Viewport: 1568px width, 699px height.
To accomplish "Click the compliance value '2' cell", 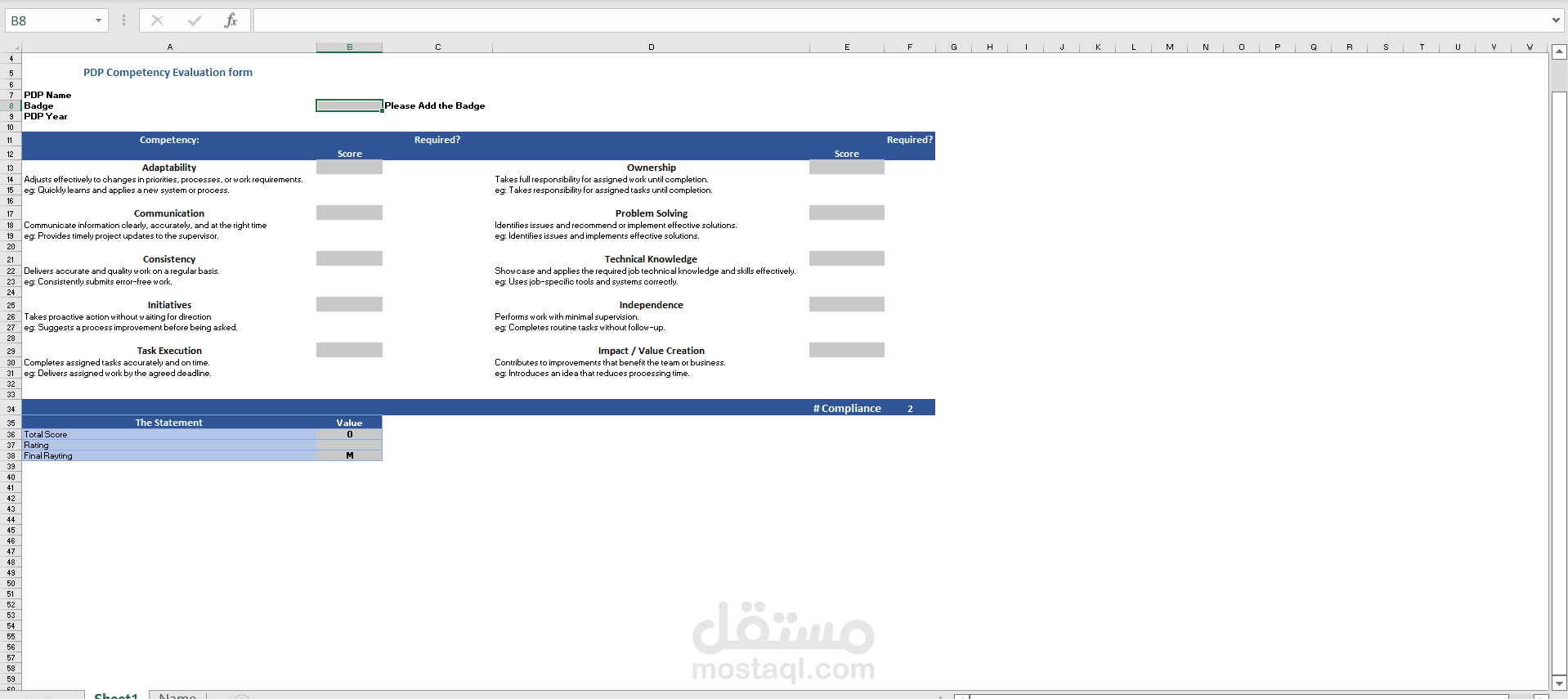I will (910, 408).
